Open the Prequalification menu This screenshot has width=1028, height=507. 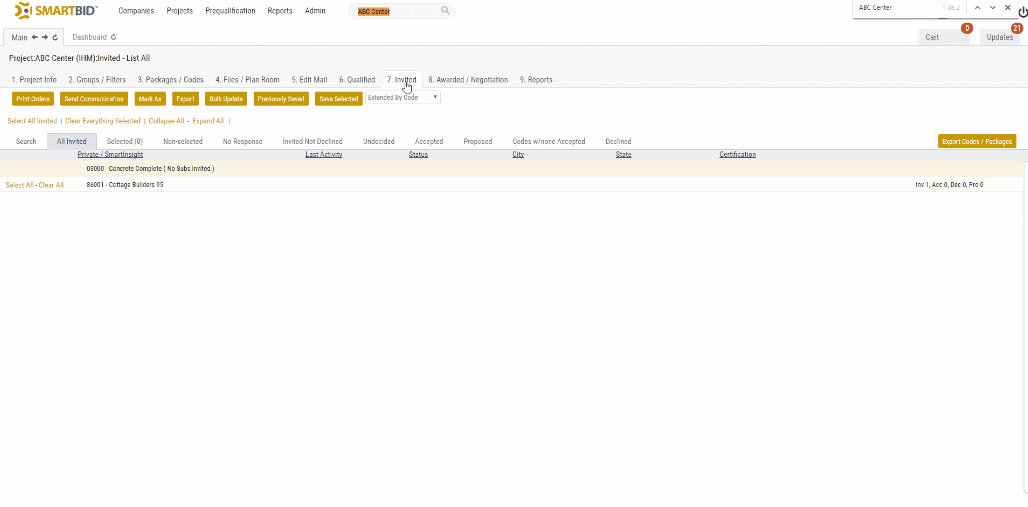click(230, 10)
